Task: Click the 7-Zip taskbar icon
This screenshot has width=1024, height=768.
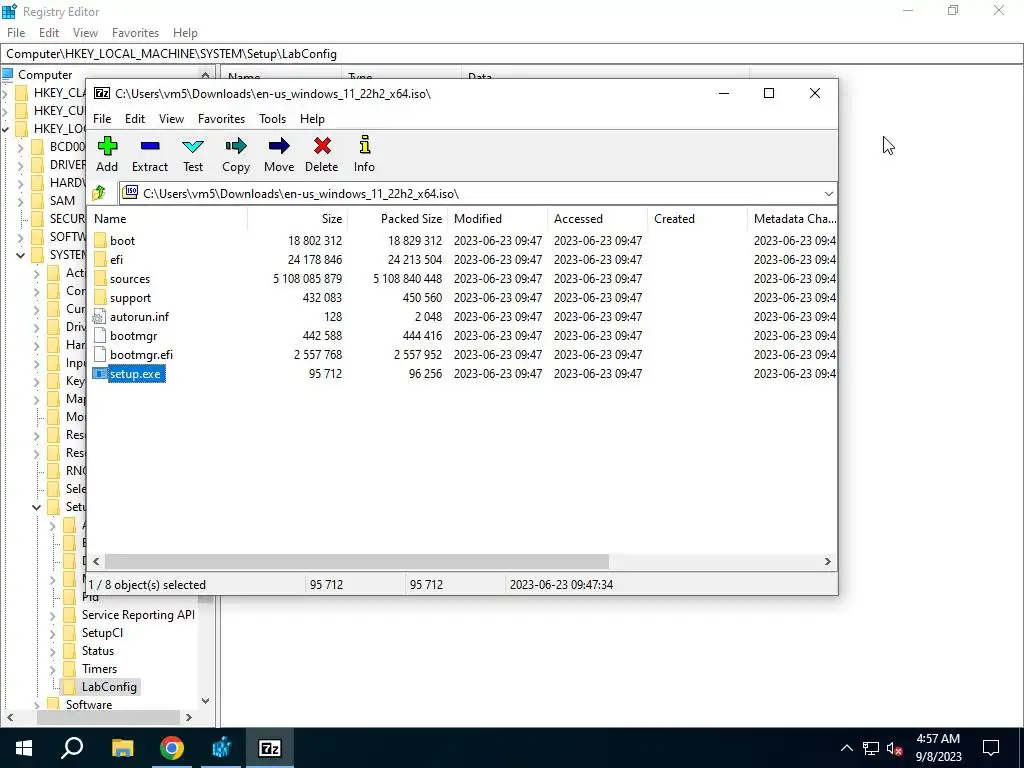Action: [270, 748]
